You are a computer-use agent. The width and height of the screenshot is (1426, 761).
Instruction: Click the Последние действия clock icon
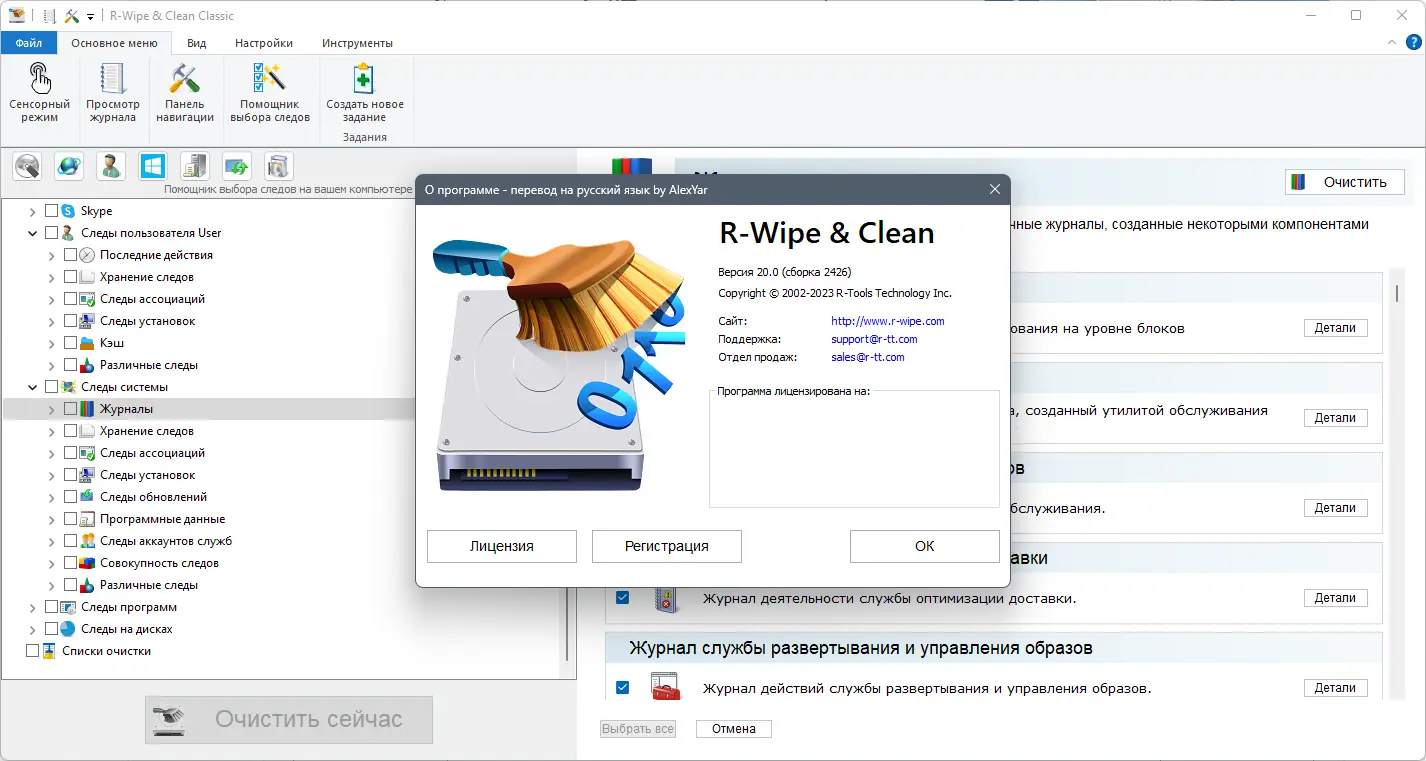(87, 255)
